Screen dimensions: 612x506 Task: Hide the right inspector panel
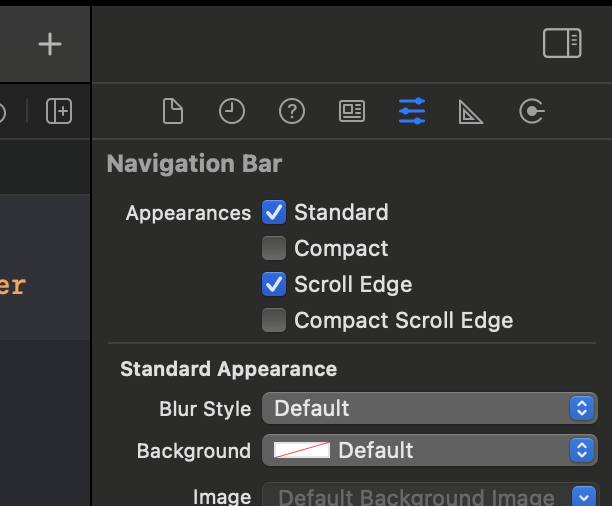coord(562,43)
